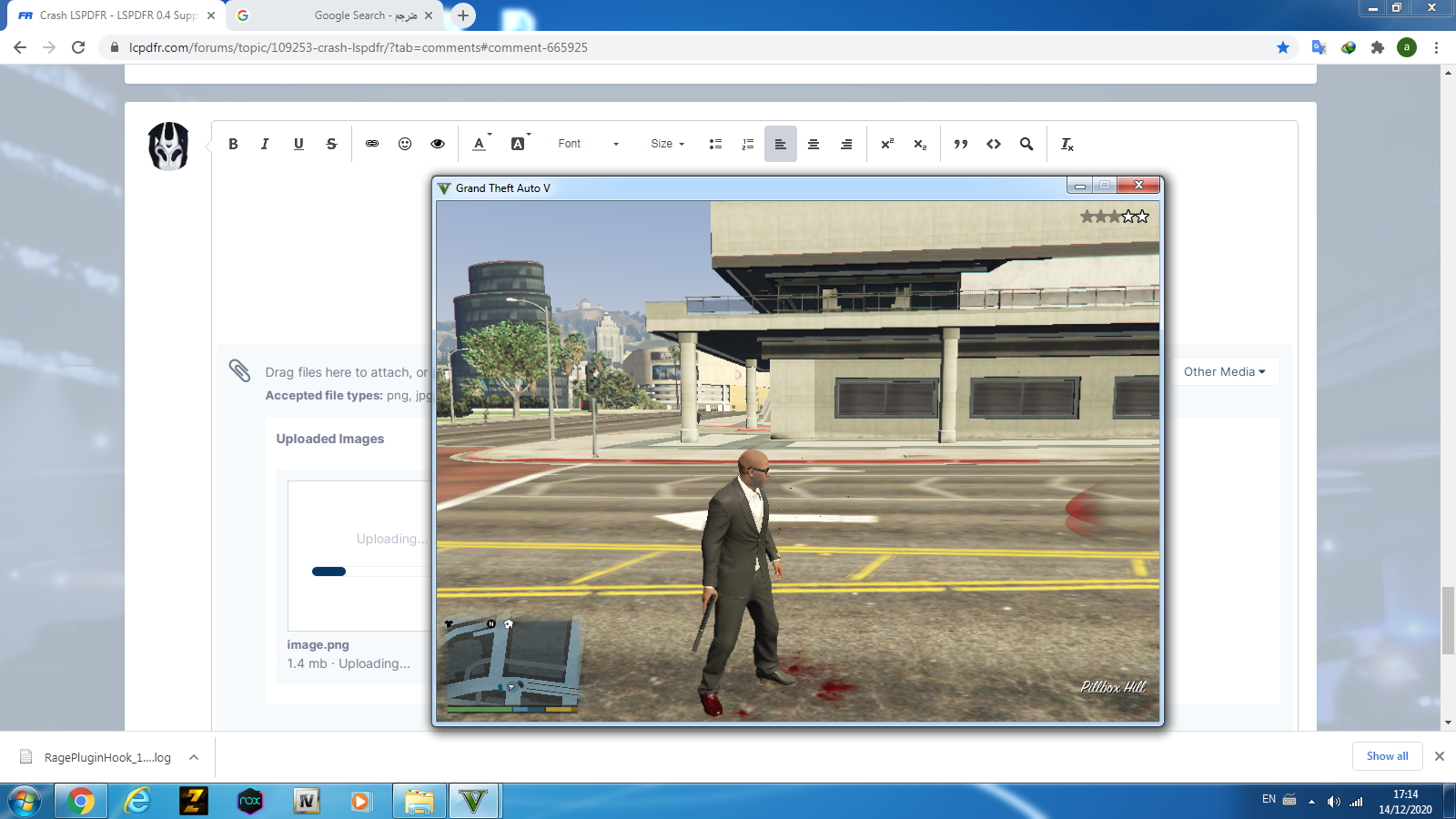Screen dimensions: 1456x819
Task: Insert a link with chain icon
Action: 372,144
